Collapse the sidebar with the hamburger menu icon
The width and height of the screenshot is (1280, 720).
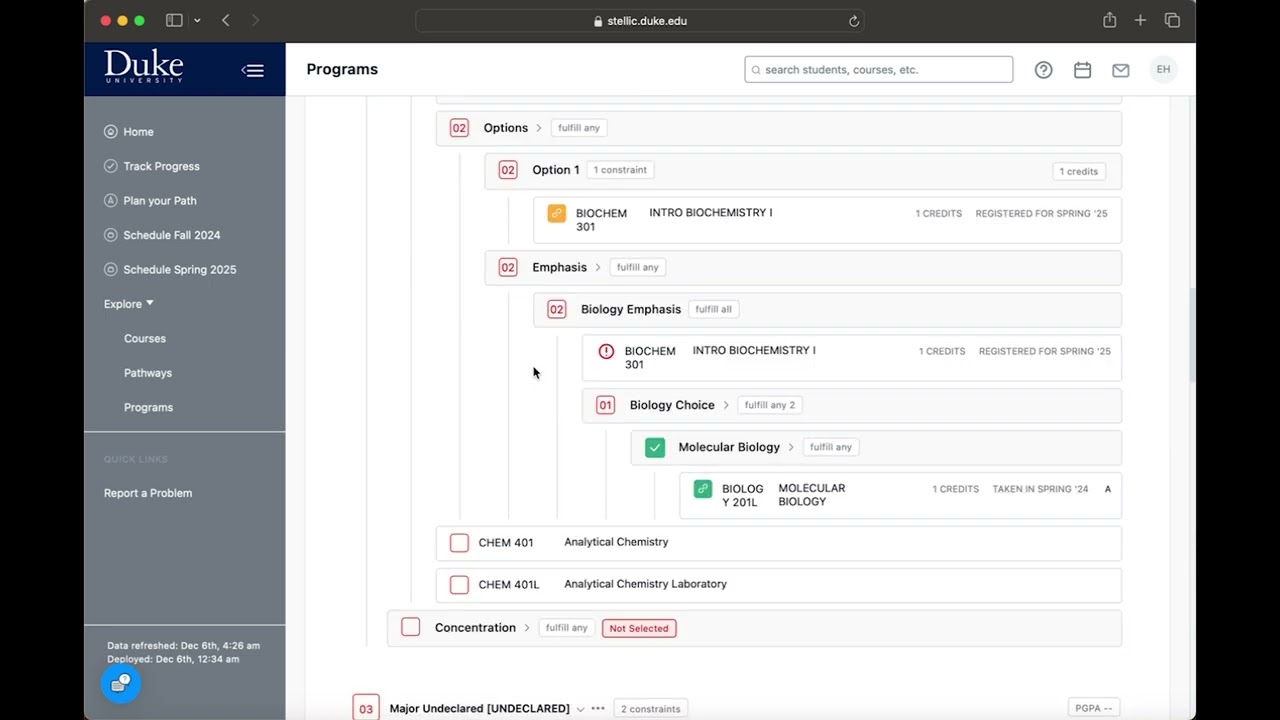pyautogui.click(x=253, y=70)
